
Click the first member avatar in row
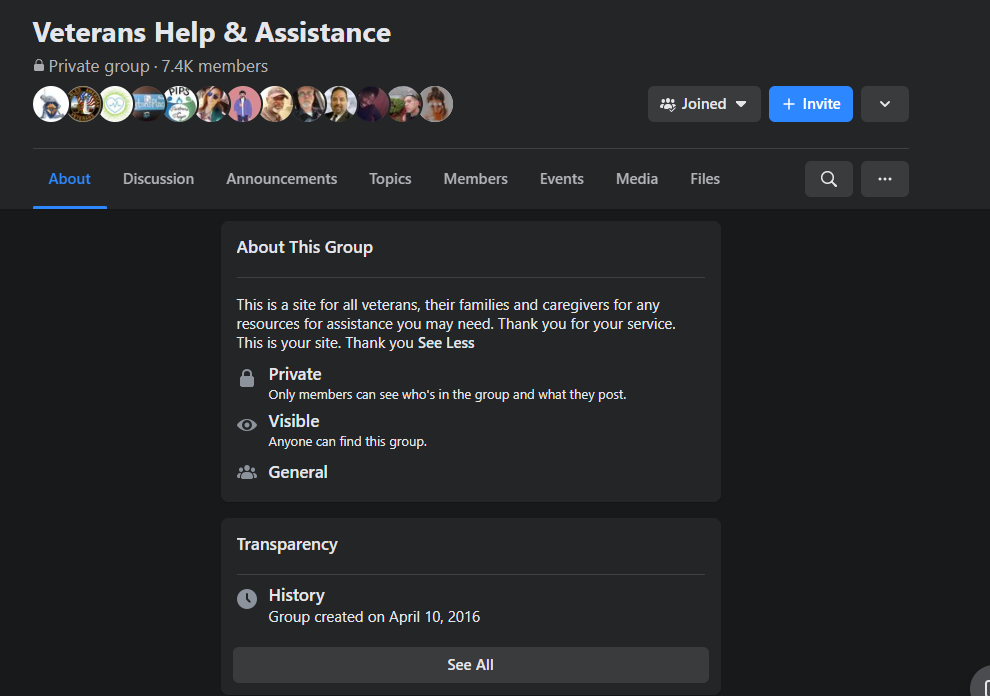click(50, 104)
